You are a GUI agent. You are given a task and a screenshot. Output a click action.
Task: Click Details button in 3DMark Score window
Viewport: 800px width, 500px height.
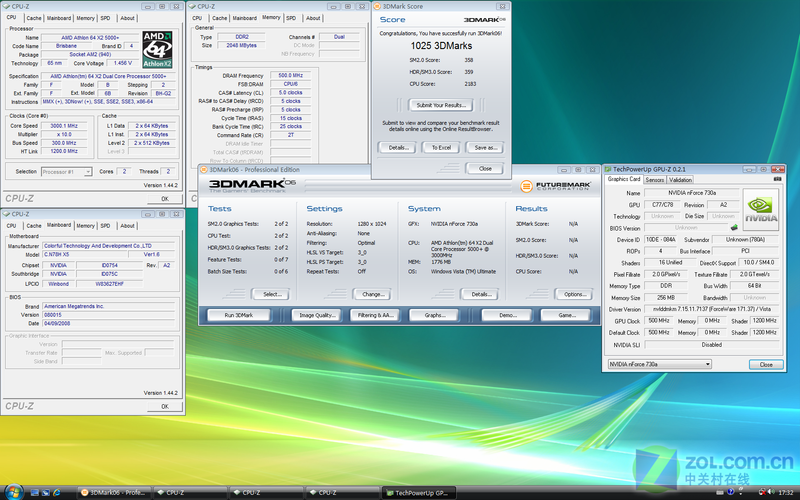(x=398, y=147)
